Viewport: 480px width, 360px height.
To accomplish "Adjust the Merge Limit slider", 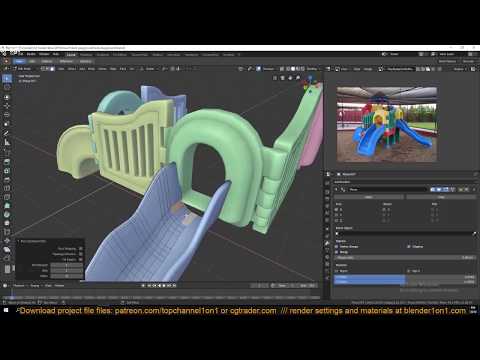I will pyautogui.click(x=405, y=258).
